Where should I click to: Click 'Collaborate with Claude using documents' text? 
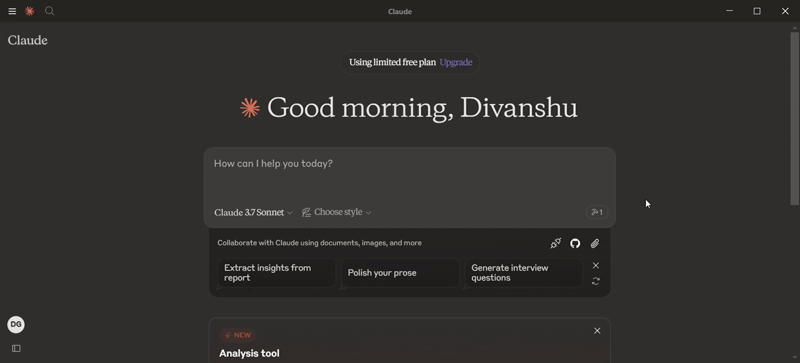click(319, 243)
